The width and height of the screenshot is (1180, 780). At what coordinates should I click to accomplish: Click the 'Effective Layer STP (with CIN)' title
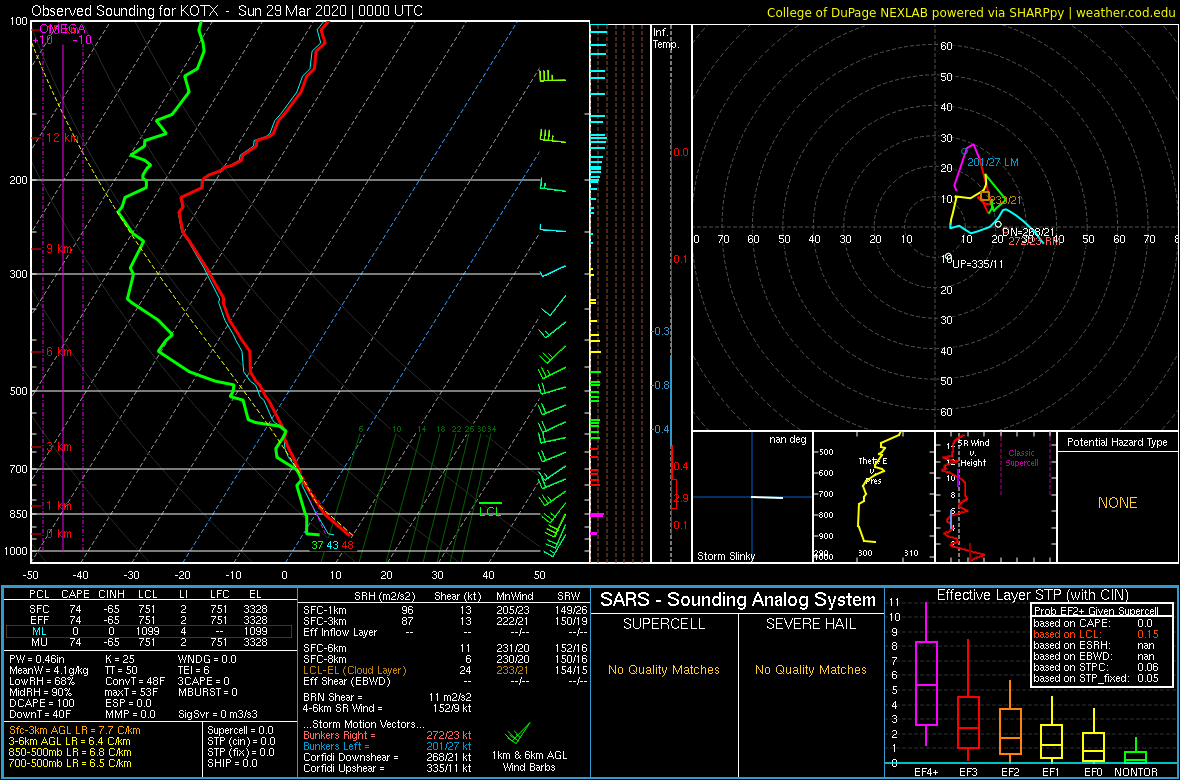(1032, 595)
